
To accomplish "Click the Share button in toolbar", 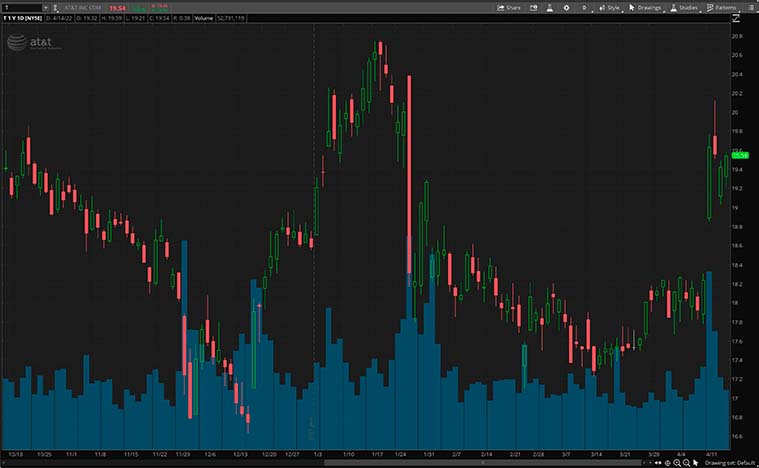I will (508, 8).
